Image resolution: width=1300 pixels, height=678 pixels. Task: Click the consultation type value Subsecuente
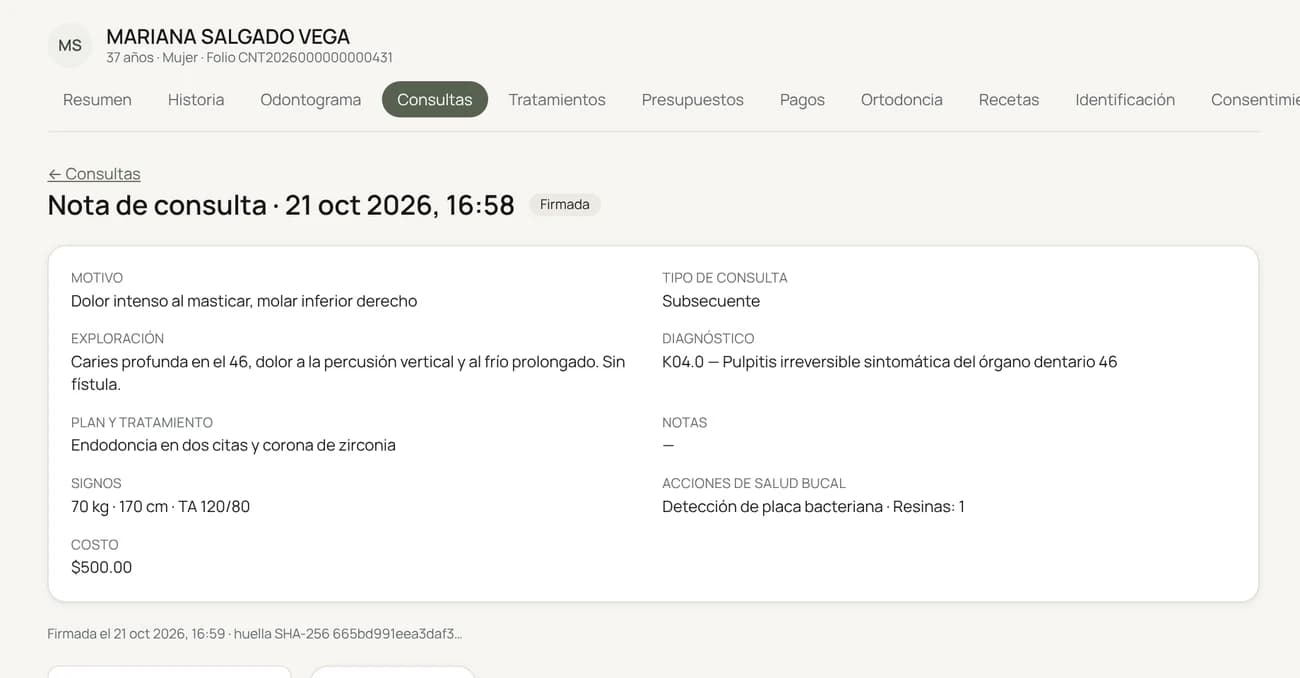pyautogui.click(x=711, y=301)
